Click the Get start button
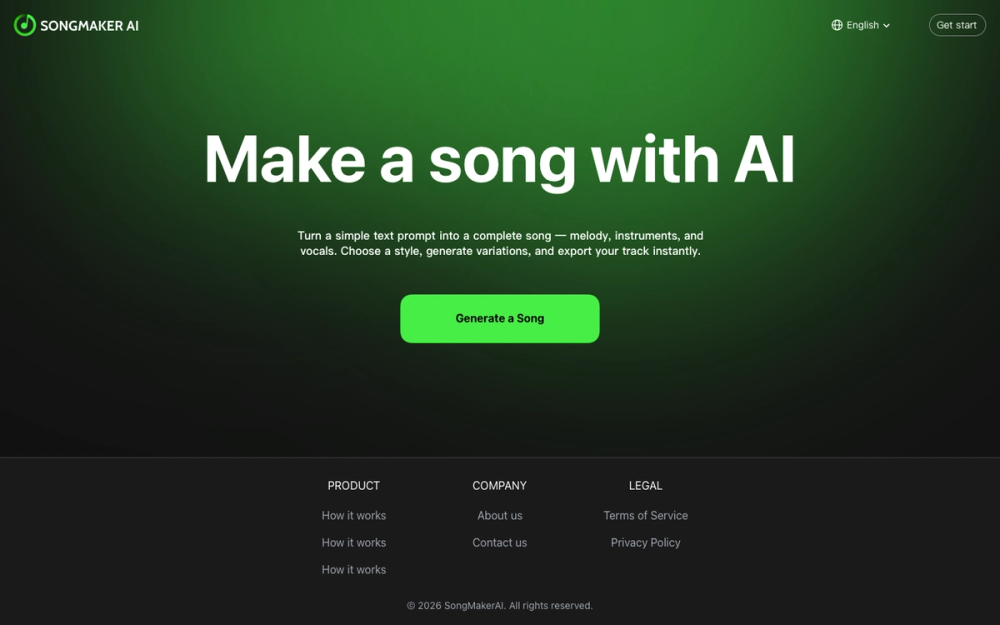Image resolution: width=1000 pixels, height=625 pixels. coord(957,25)
